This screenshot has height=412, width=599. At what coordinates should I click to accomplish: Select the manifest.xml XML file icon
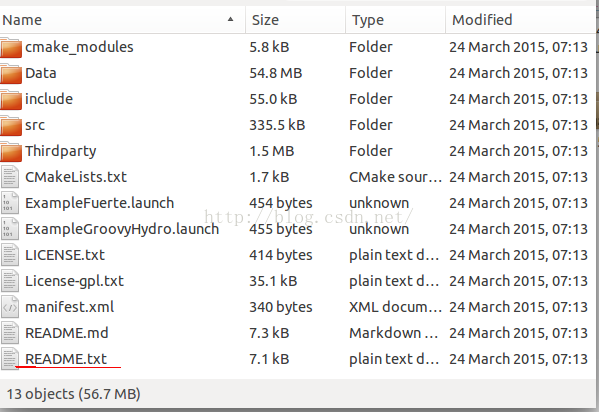point(10,307)
